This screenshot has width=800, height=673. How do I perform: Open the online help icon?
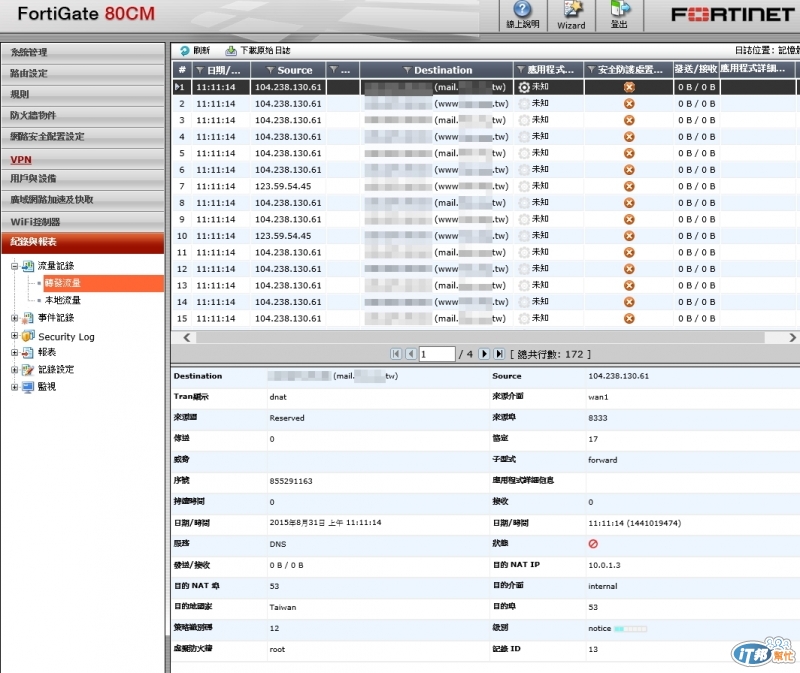(x=522, y=9)
